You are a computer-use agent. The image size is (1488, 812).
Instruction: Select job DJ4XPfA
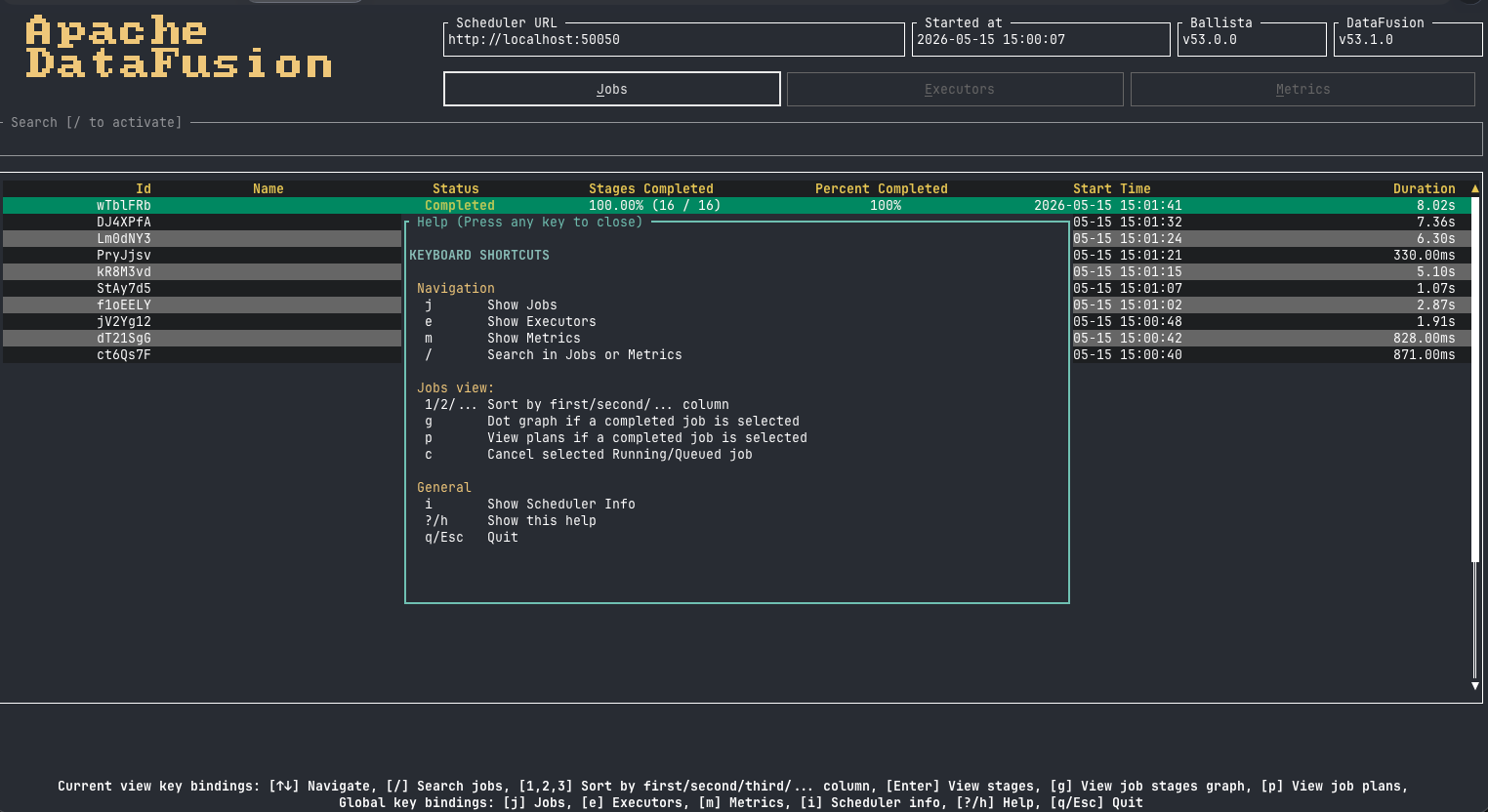[124, 222]
